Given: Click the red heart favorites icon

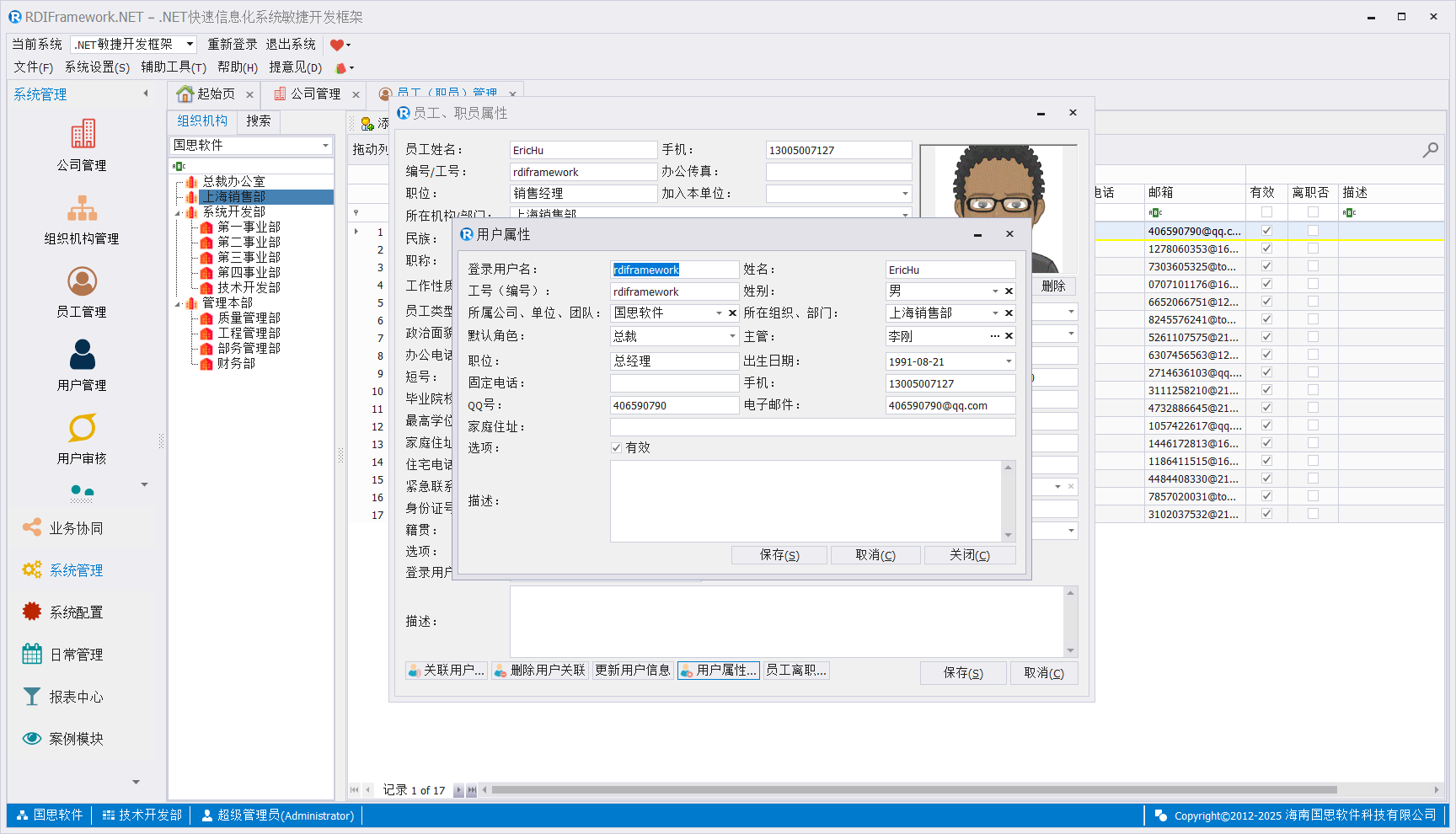Looking at the screenshot, I should (x=336, y=45).
